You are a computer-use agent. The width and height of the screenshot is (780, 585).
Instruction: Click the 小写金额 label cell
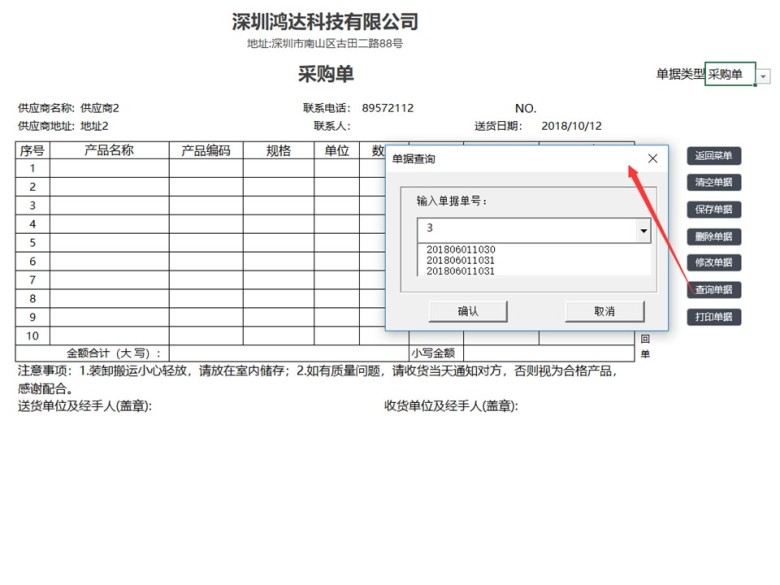coord(436,353)
